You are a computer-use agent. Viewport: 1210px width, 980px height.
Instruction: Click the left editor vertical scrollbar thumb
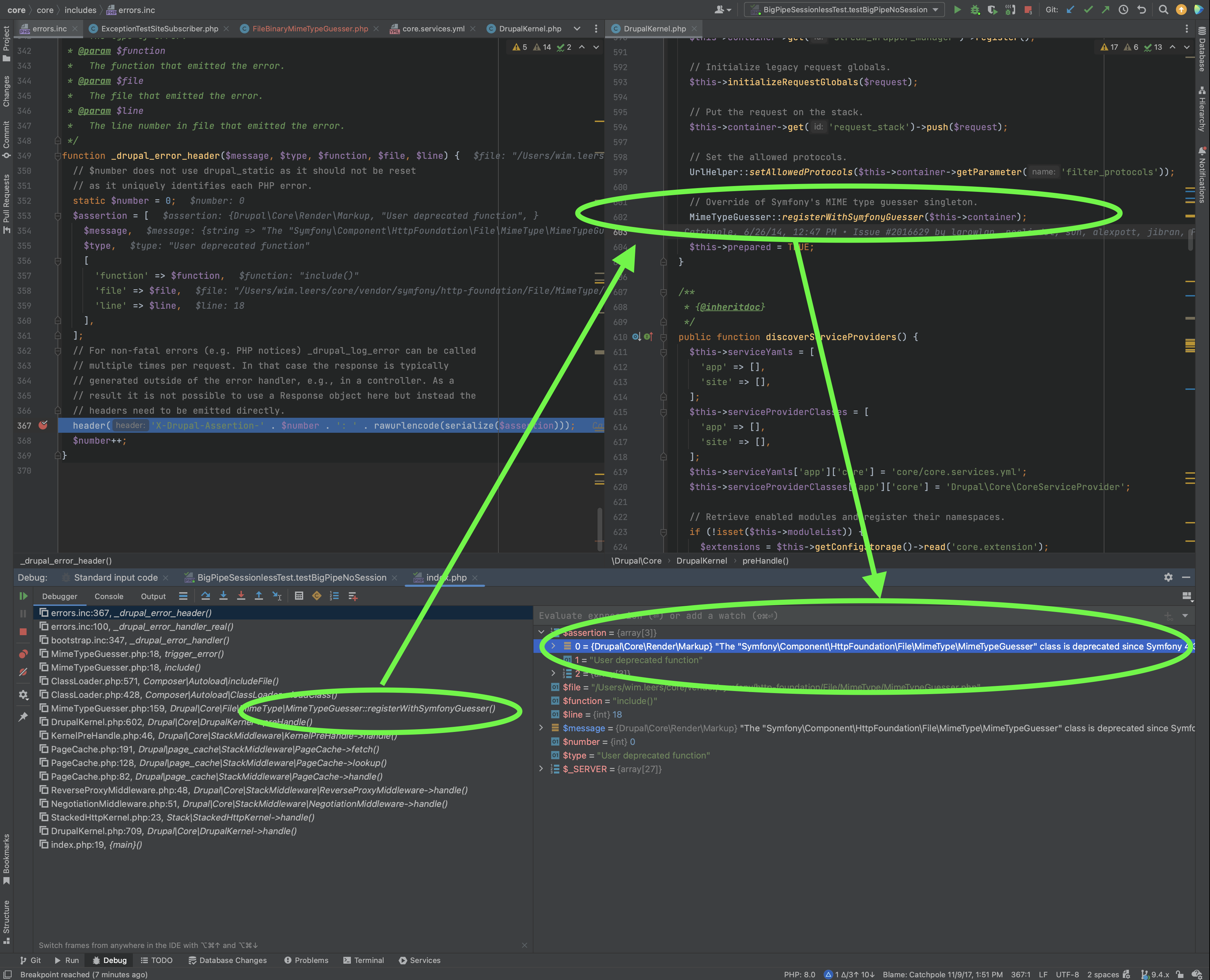(599, 529)
